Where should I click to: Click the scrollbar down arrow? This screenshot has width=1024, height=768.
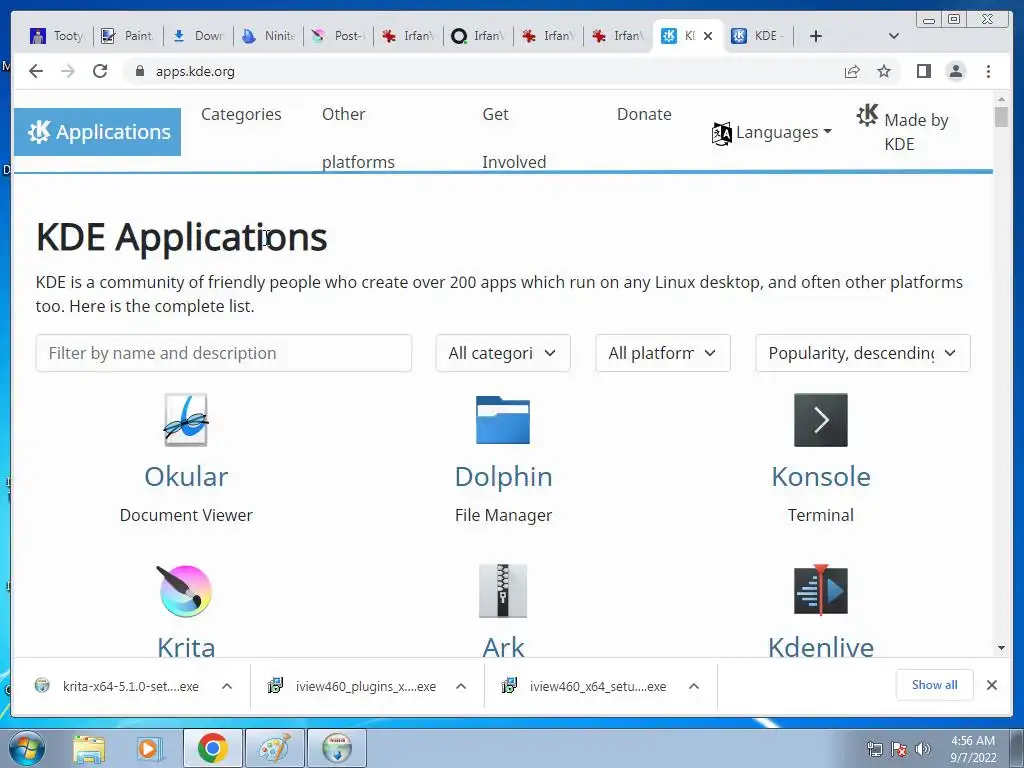coord(1001,648)
